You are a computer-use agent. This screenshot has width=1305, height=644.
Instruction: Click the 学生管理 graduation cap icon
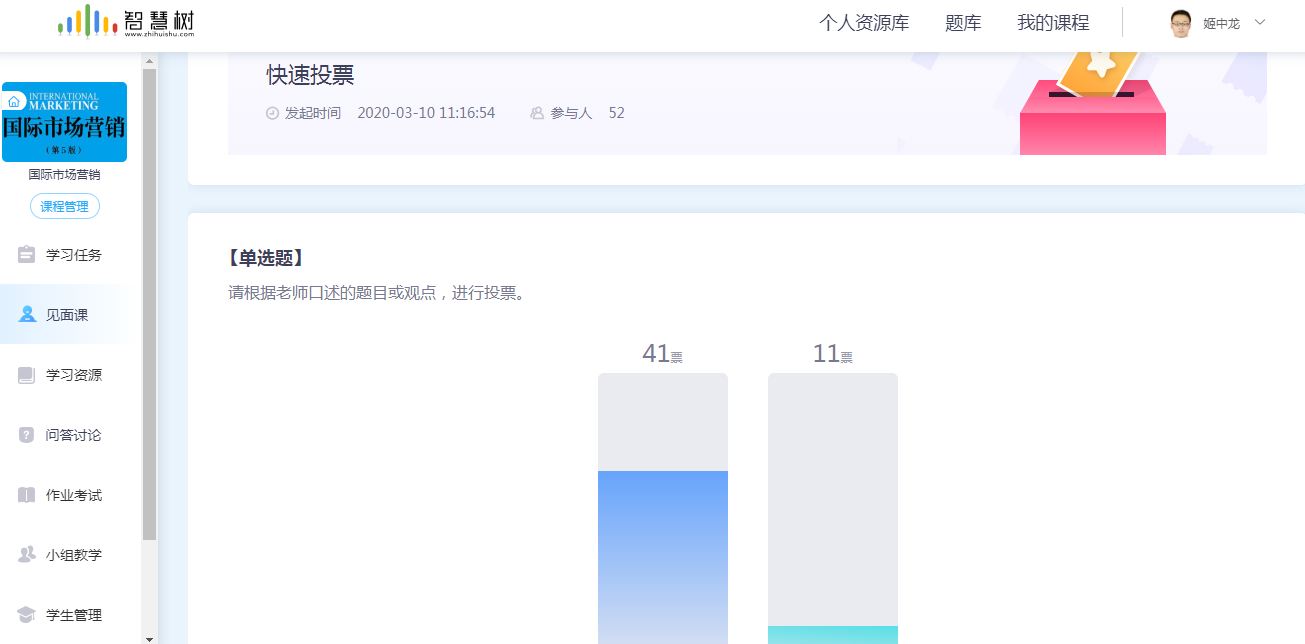[27, 615]
